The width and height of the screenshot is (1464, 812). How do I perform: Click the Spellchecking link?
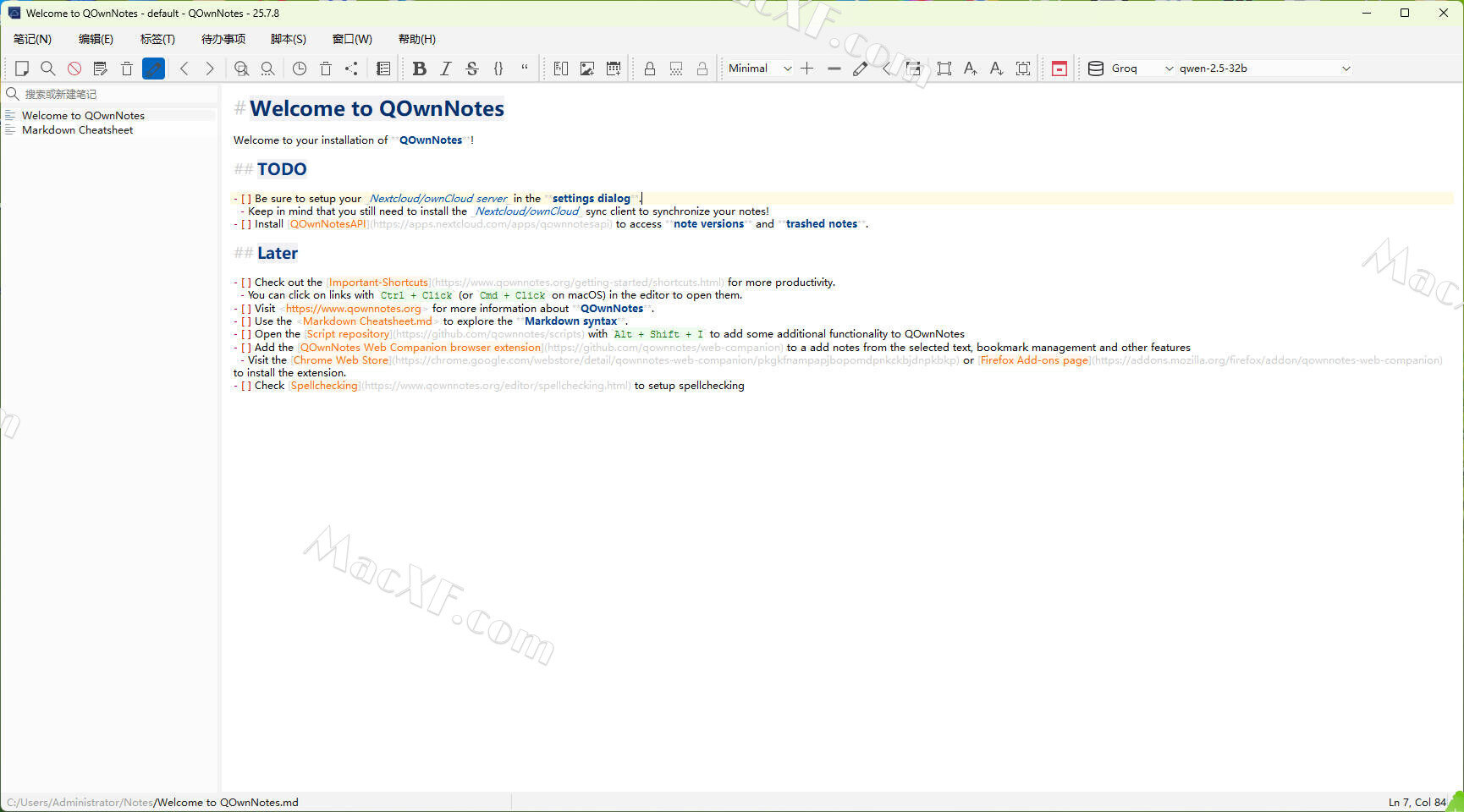point(324,386)
